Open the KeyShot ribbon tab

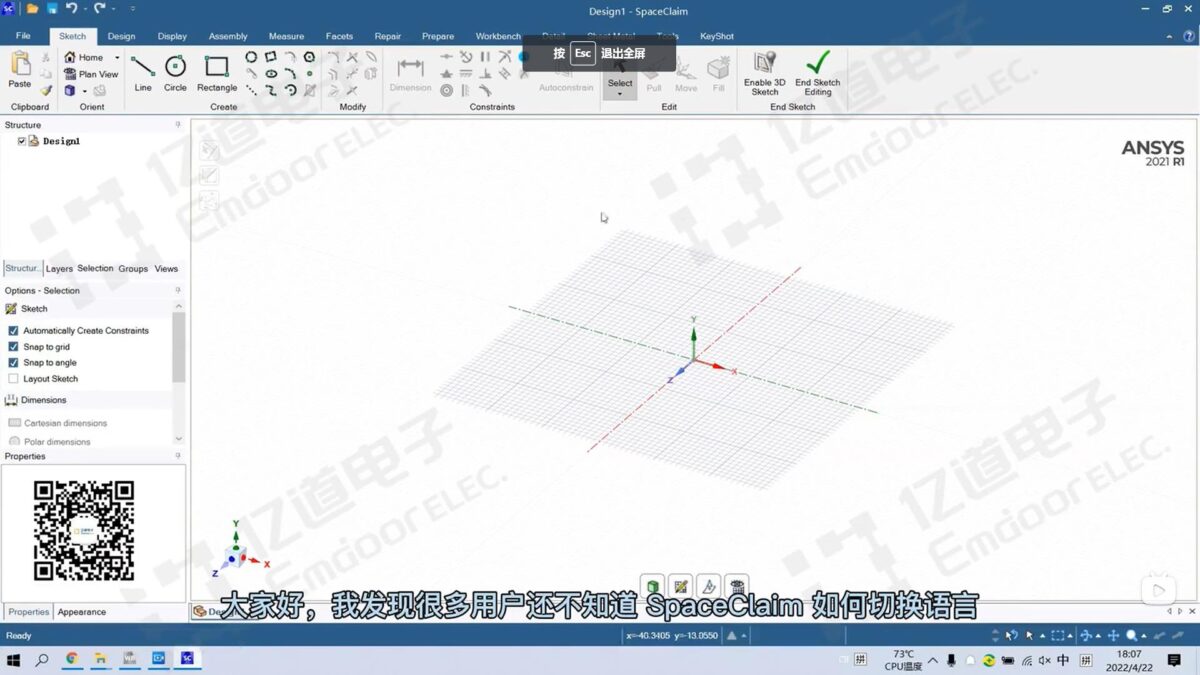pos(717,36)
